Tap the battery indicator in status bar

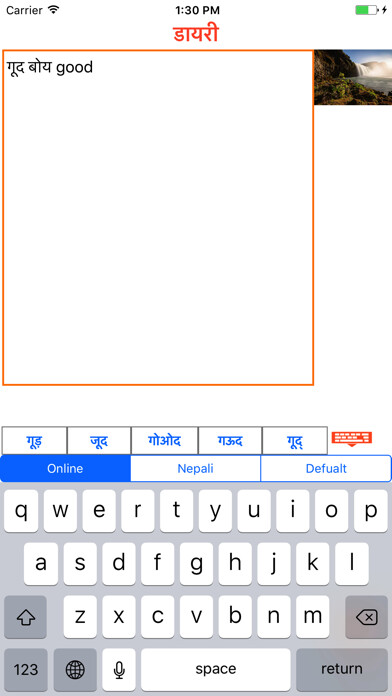367,10
